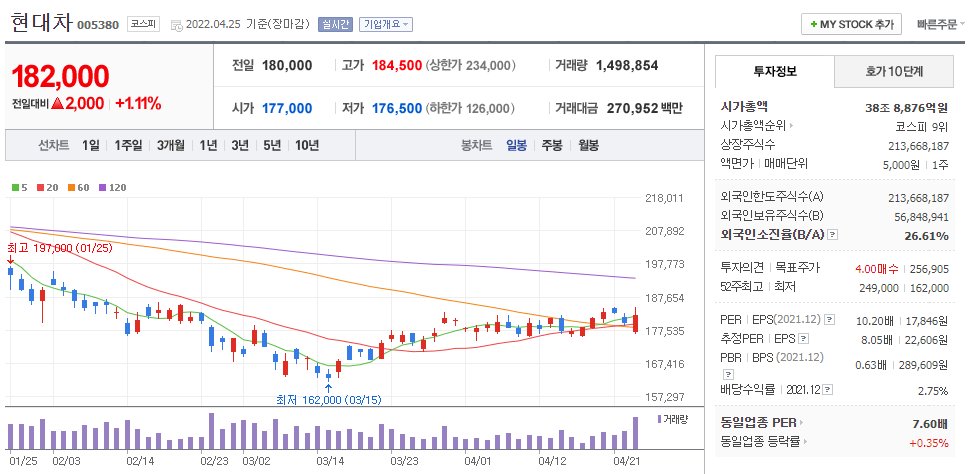Select the 3년 line chart period
Viewport: 970px width, 474px height.
pyautogui.click(x=240, y=145)
